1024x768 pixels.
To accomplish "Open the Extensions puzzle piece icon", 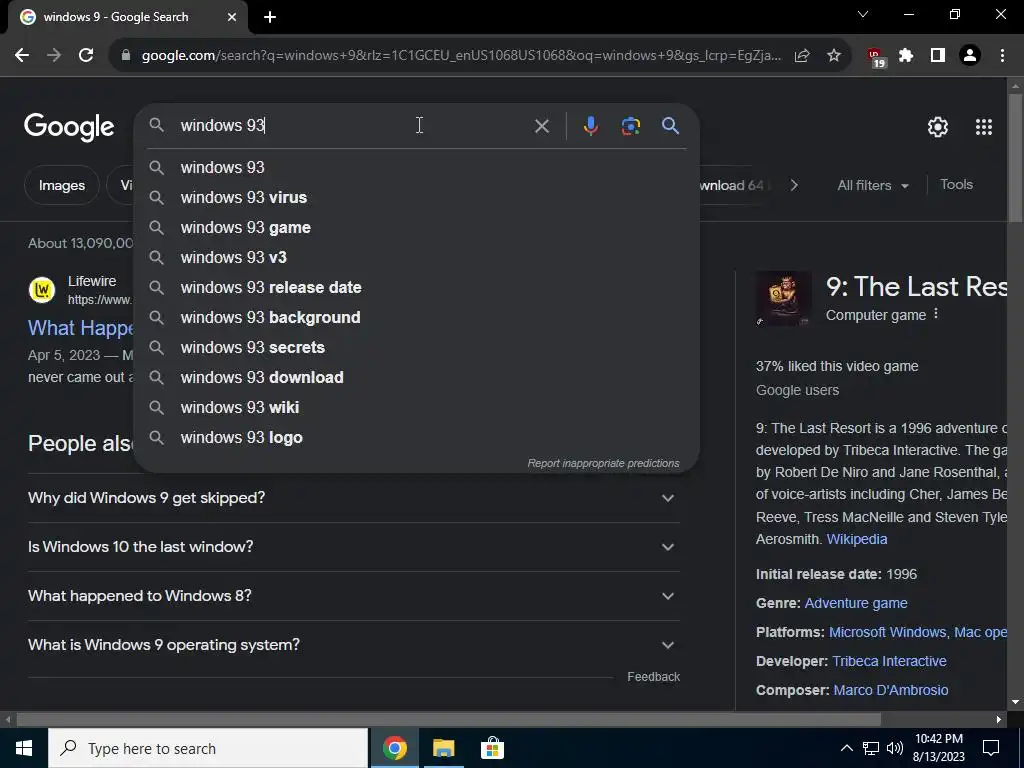I will (906, 56).
